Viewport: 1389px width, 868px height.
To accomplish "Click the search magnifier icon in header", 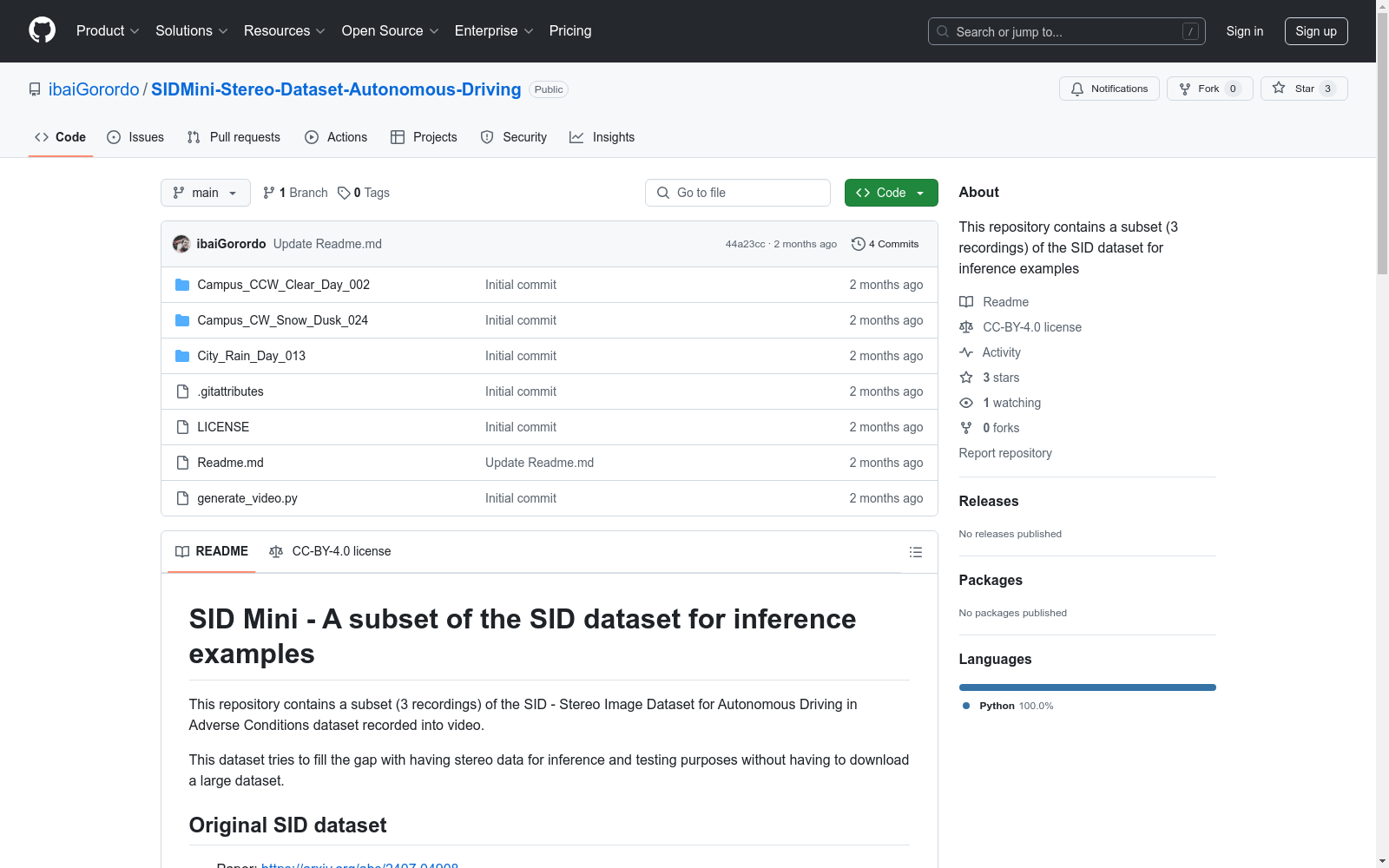I will [x=943, y=31].
